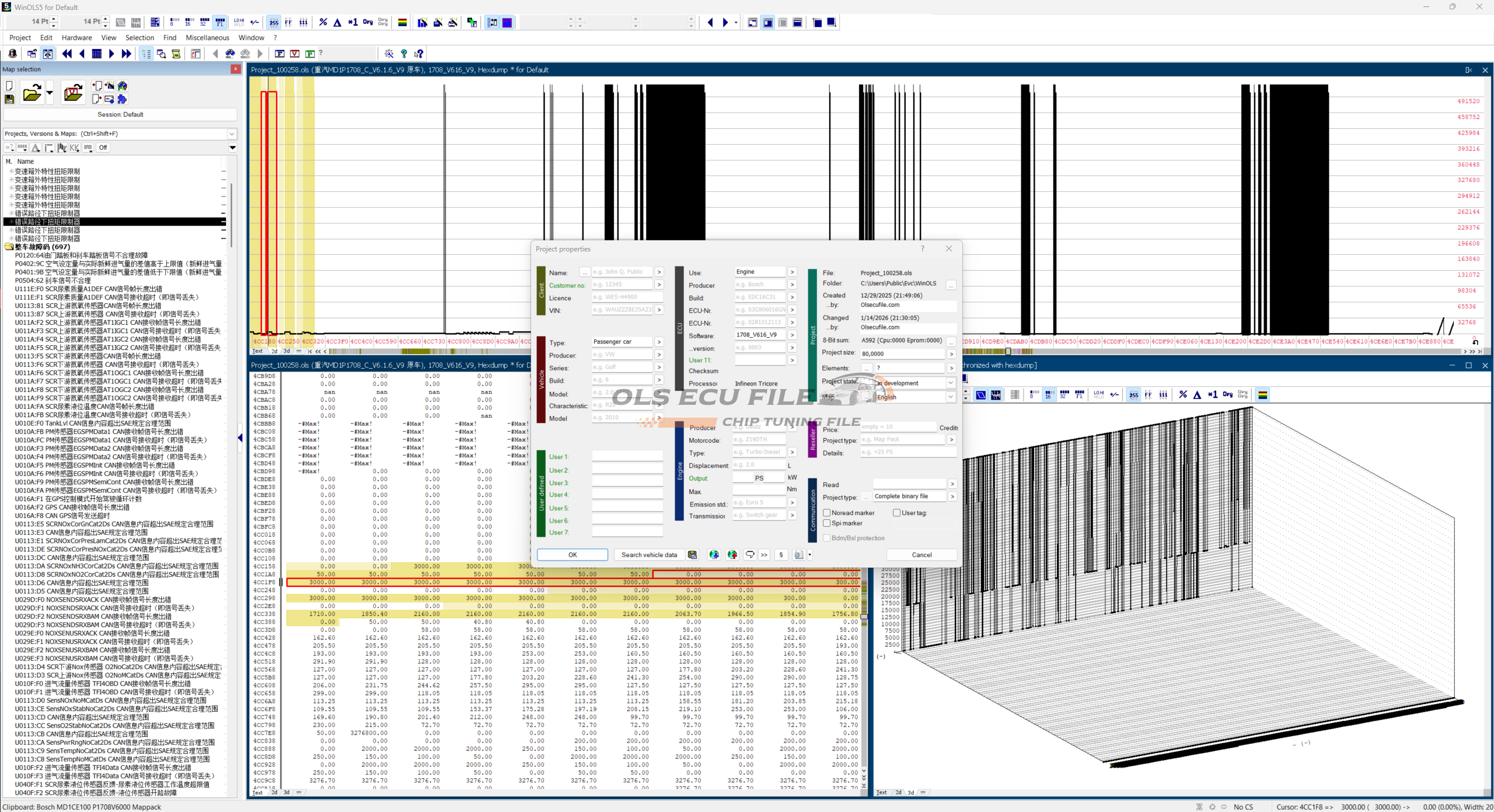Image resolution: width=1494 pixels, height=812 pixels.
Task: Click the binoculars search icon in toolbar
Action: pyautogui.click(x=230, y=54)
